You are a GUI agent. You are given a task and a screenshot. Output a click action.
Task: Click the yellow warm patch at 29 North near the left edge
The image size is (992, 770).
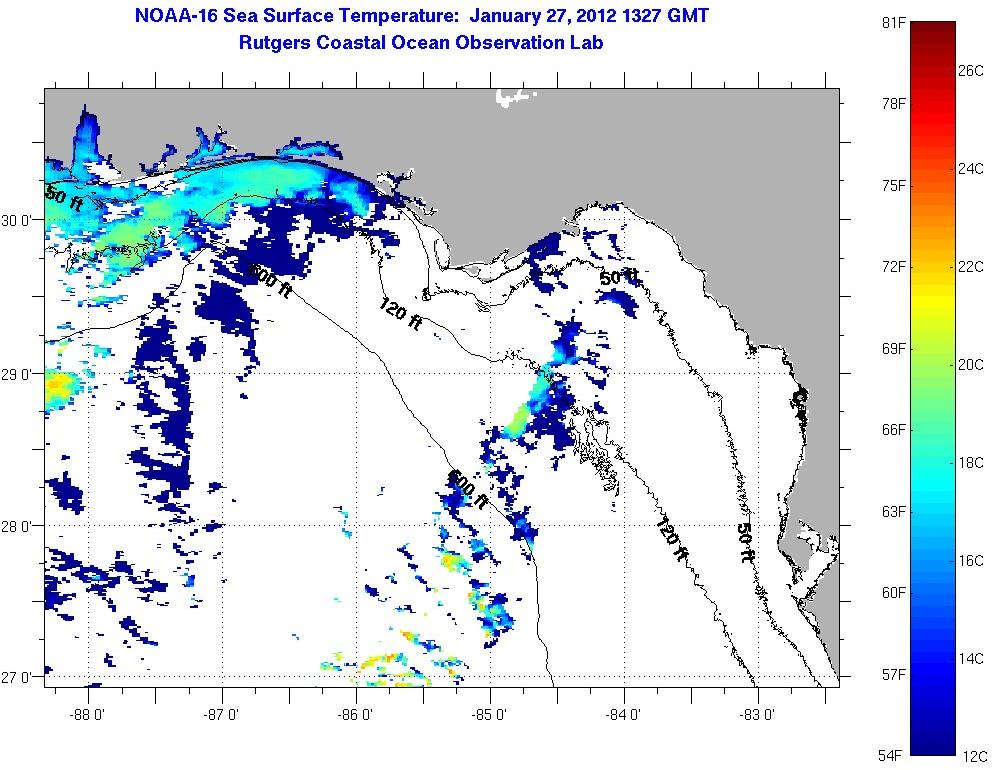point(60,385)
